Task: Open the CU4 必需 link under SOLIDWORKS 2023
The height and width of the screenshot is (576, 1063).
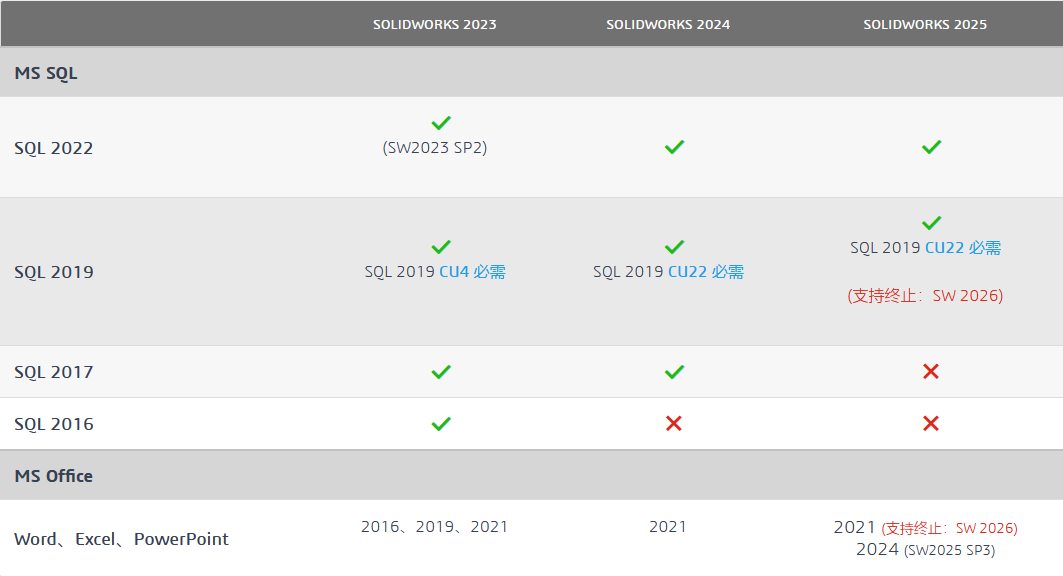Action: coord(473,272)
